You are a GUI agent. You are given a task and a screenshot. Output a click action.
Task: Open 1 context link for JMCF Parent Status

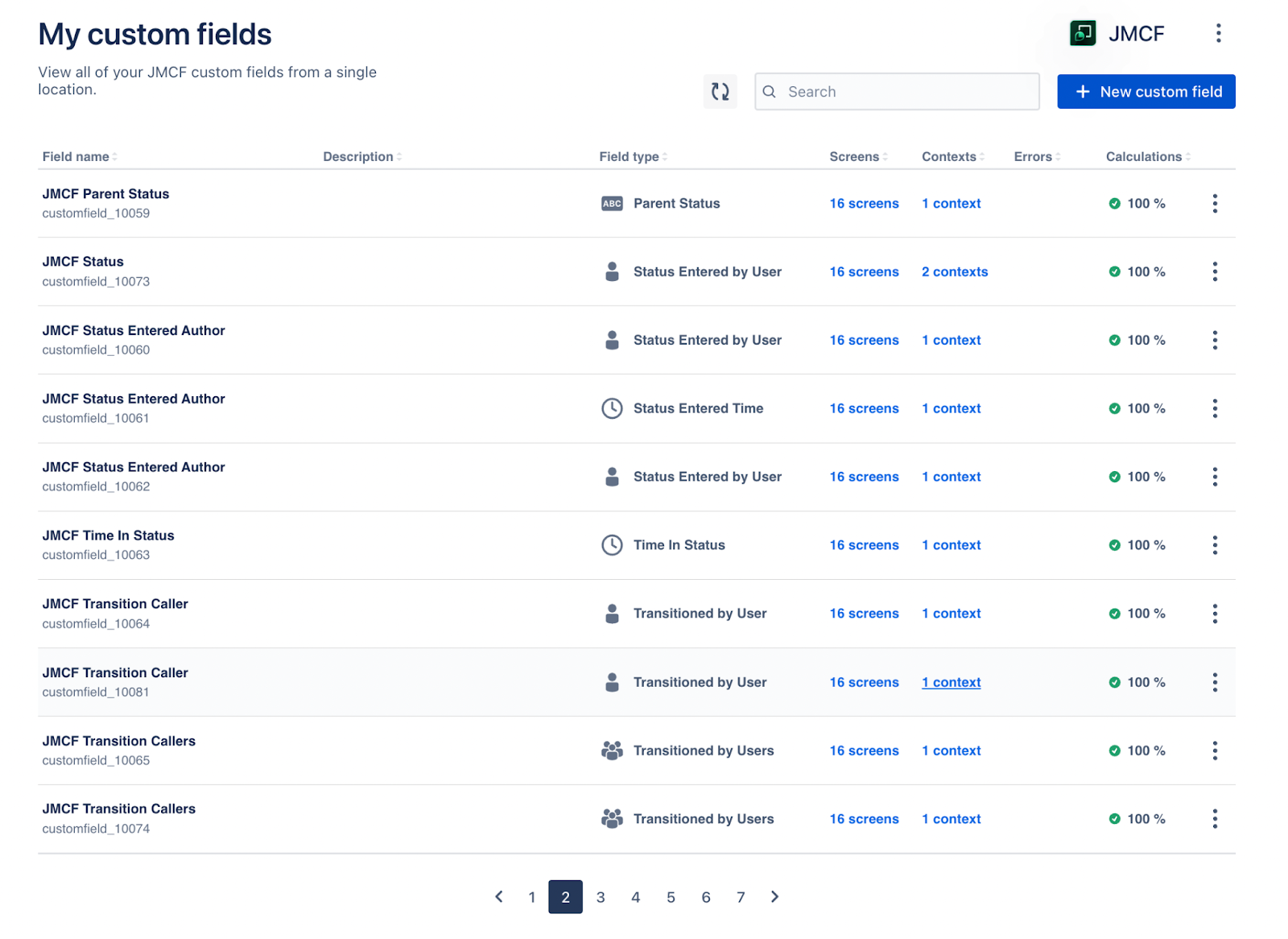click(x=952, y=204)
